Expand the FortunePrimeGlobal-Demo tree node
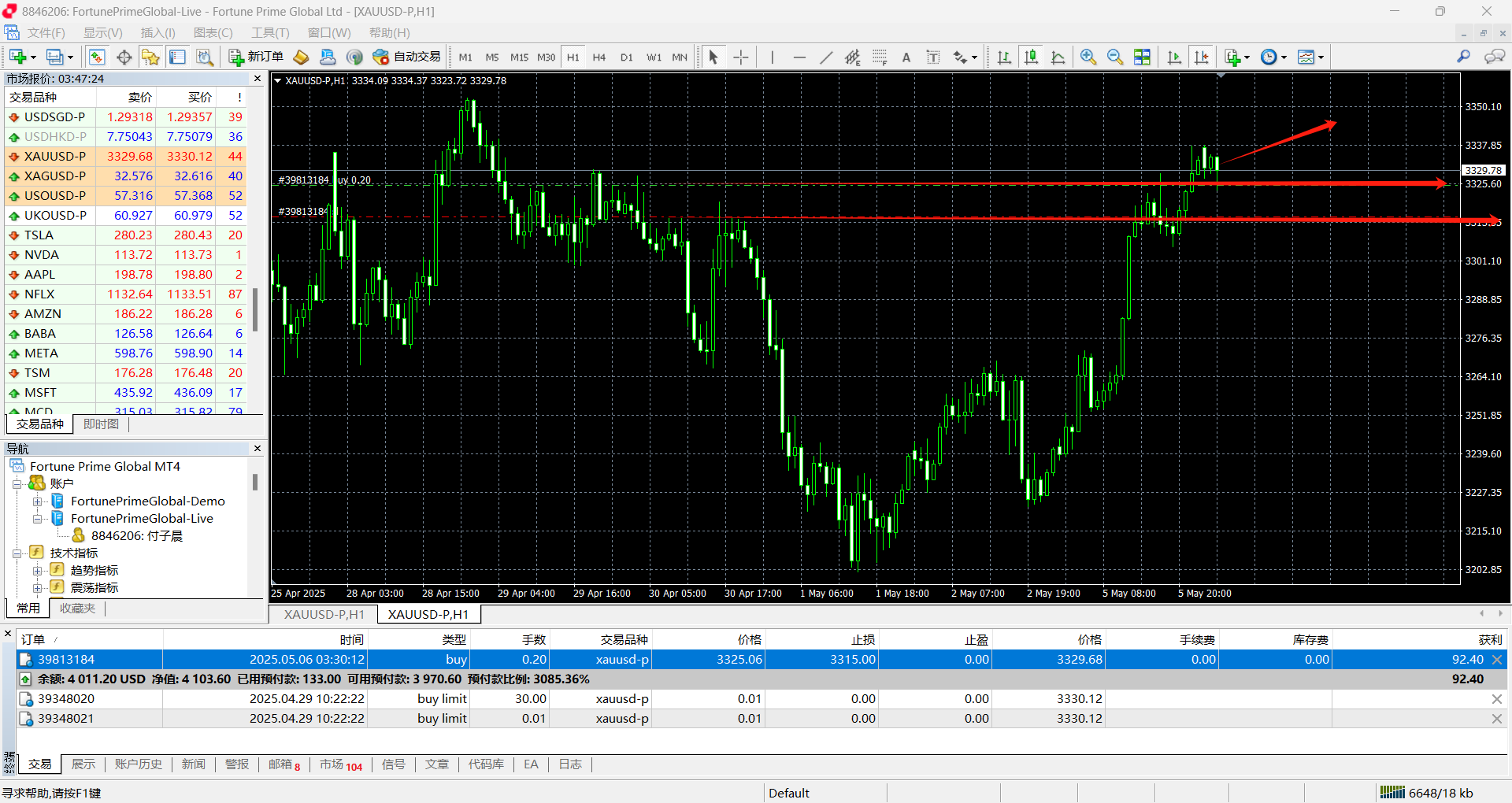Screen dimensions: 1512x803 point(37,501)
